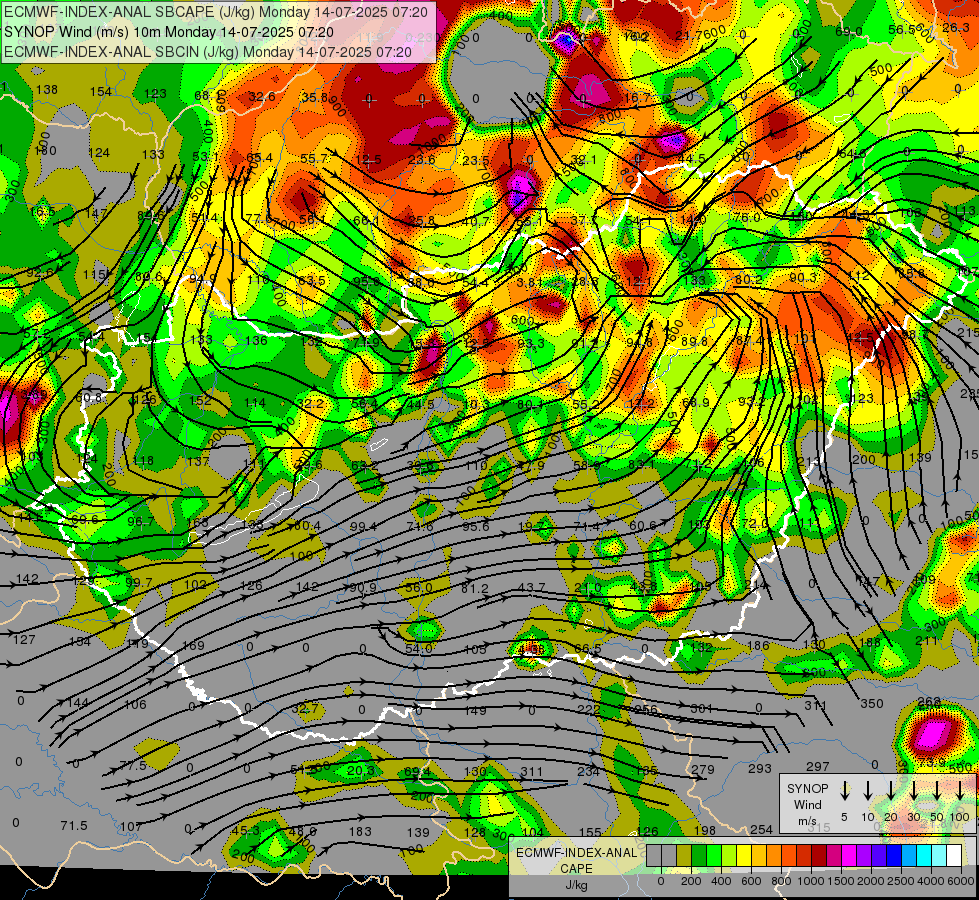Click the map value '90.3'
Screen dimensions: 979x900
coord(802,277)
